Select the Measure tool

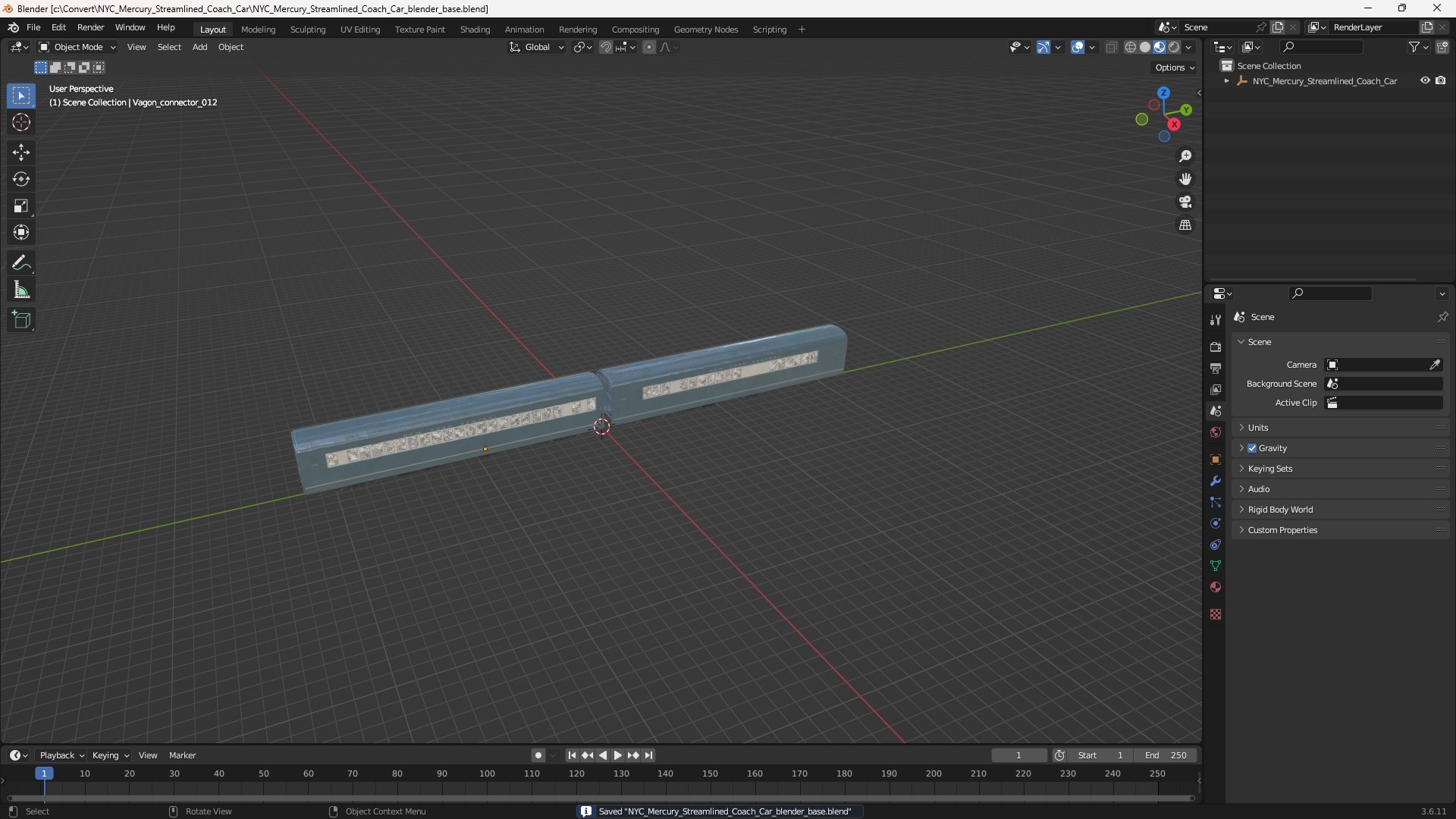[x=21, y=290]
